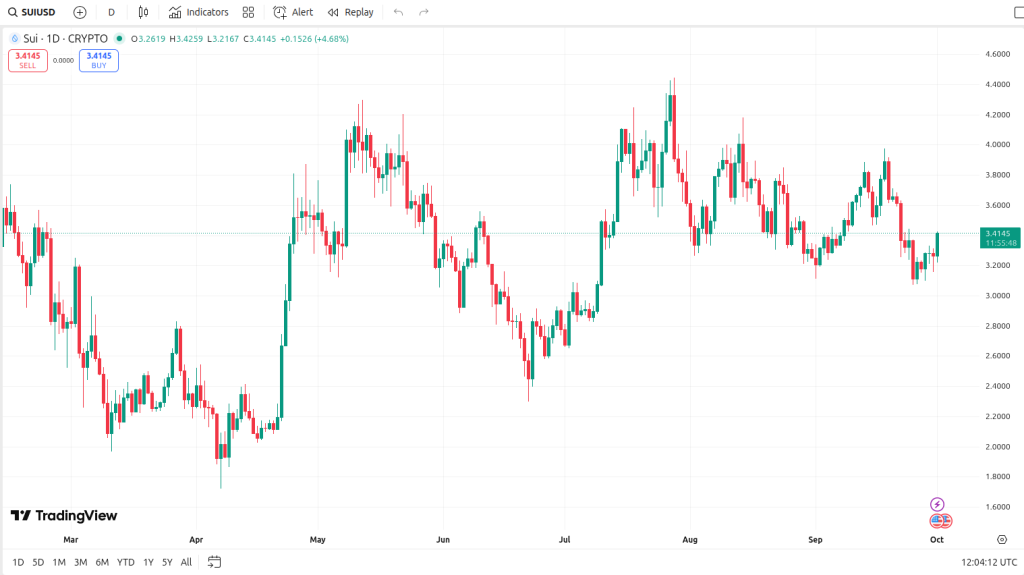Image resolution: width=1024 pixels, height=575 pixels.
Task: Click the undo arrow
Action: pyautogui.click(x=398, y=12)
